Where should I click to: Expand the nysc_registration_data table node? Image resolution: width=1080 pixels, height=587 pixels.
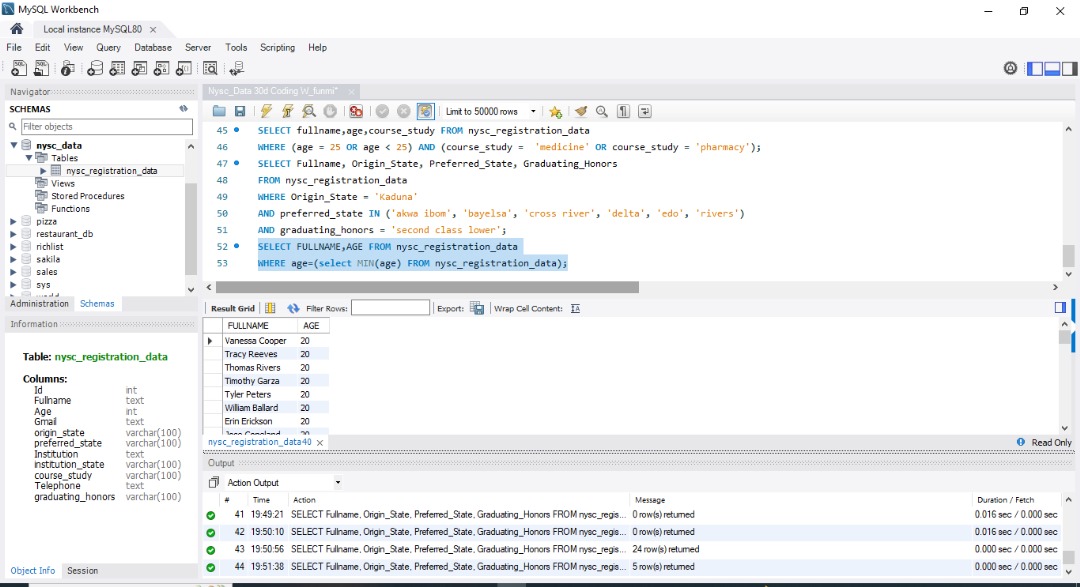click(x=43, y=171)
